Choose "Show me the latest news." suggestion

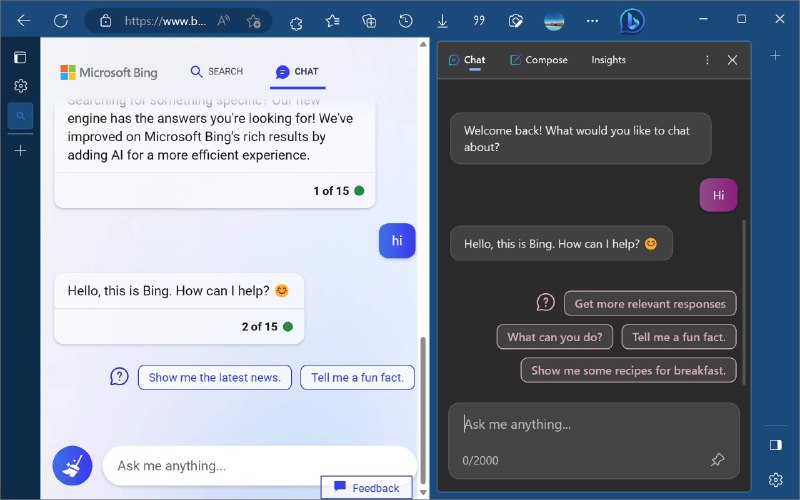[215, 378]
